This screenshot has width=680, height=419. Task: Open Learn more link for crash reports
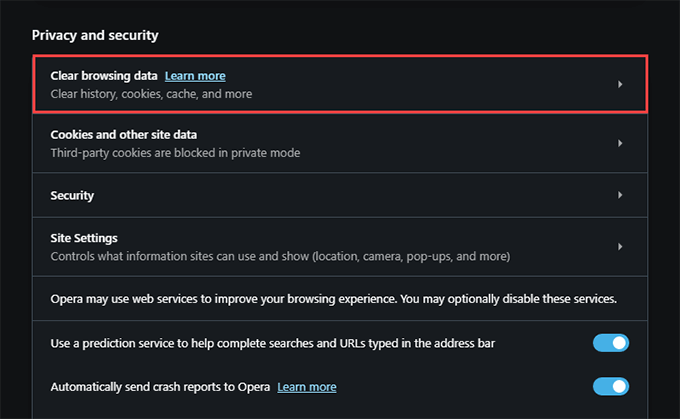click(307, 387)
